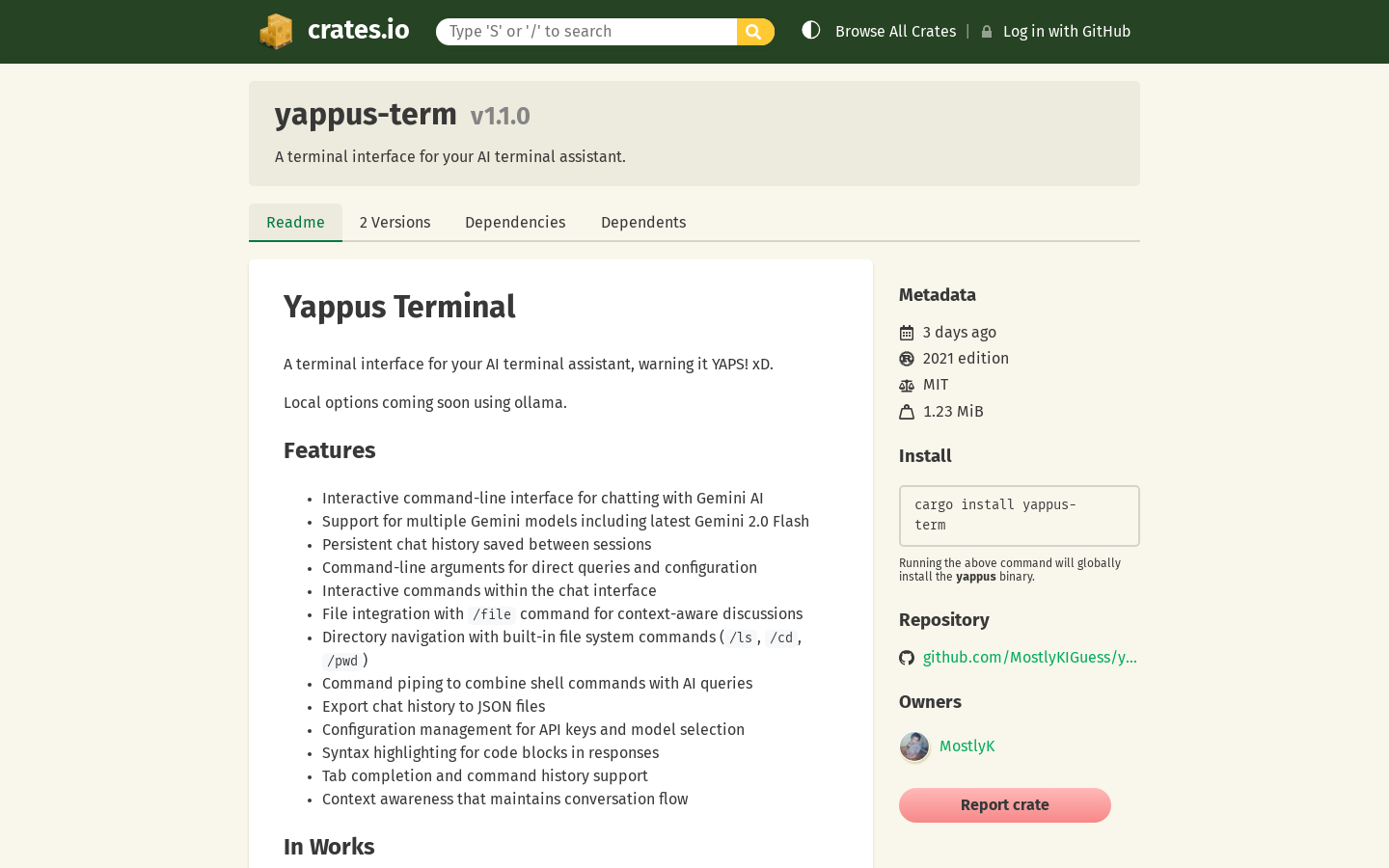This screenshot has height=868, width=1389.
Task: Open the Readme tab
Action: pos(295,223)
